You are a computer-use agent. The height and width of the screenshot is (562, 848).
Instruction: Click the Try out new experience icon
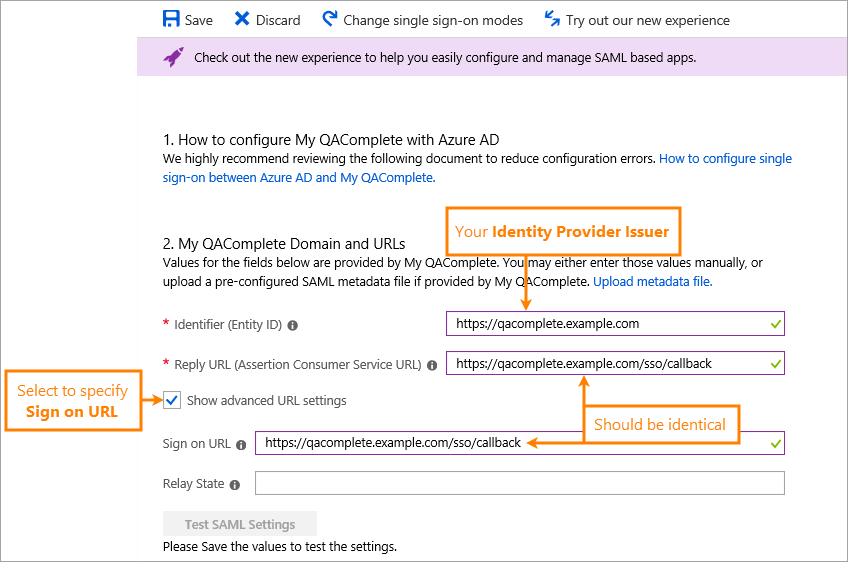coord(552,19)
